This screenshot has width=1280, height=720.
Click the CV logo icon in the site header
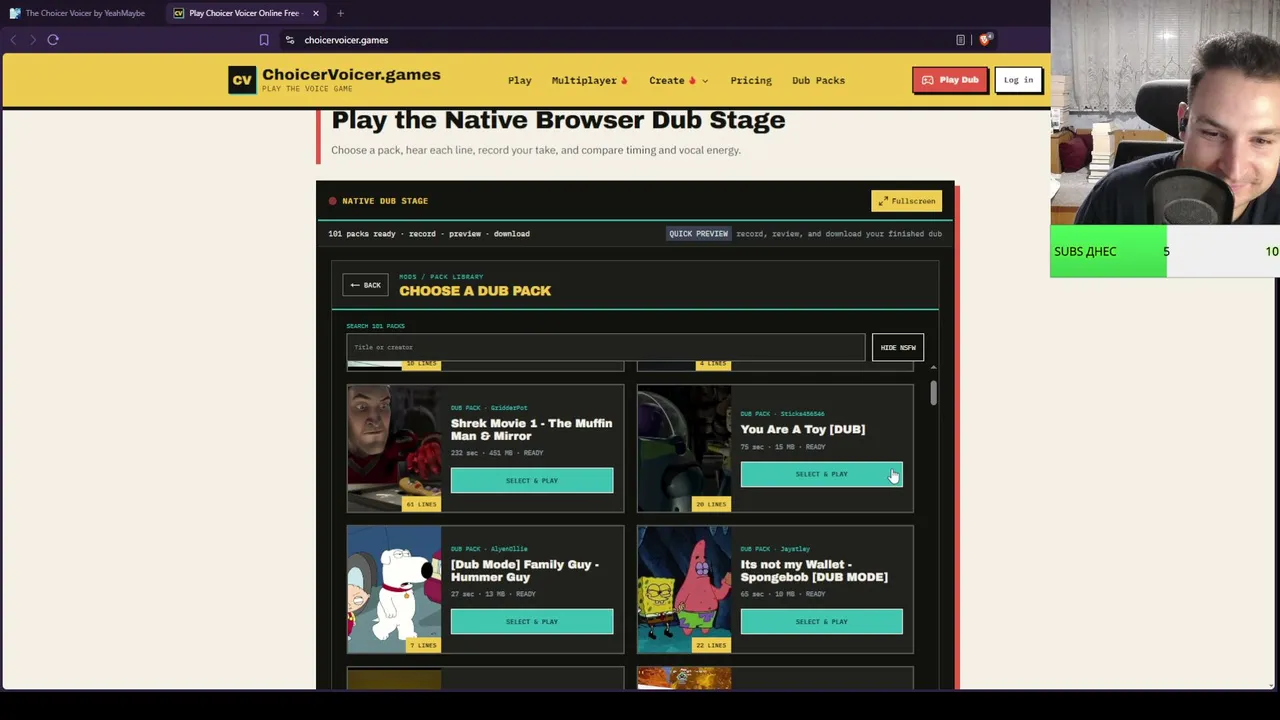click(x=242, y=80)
